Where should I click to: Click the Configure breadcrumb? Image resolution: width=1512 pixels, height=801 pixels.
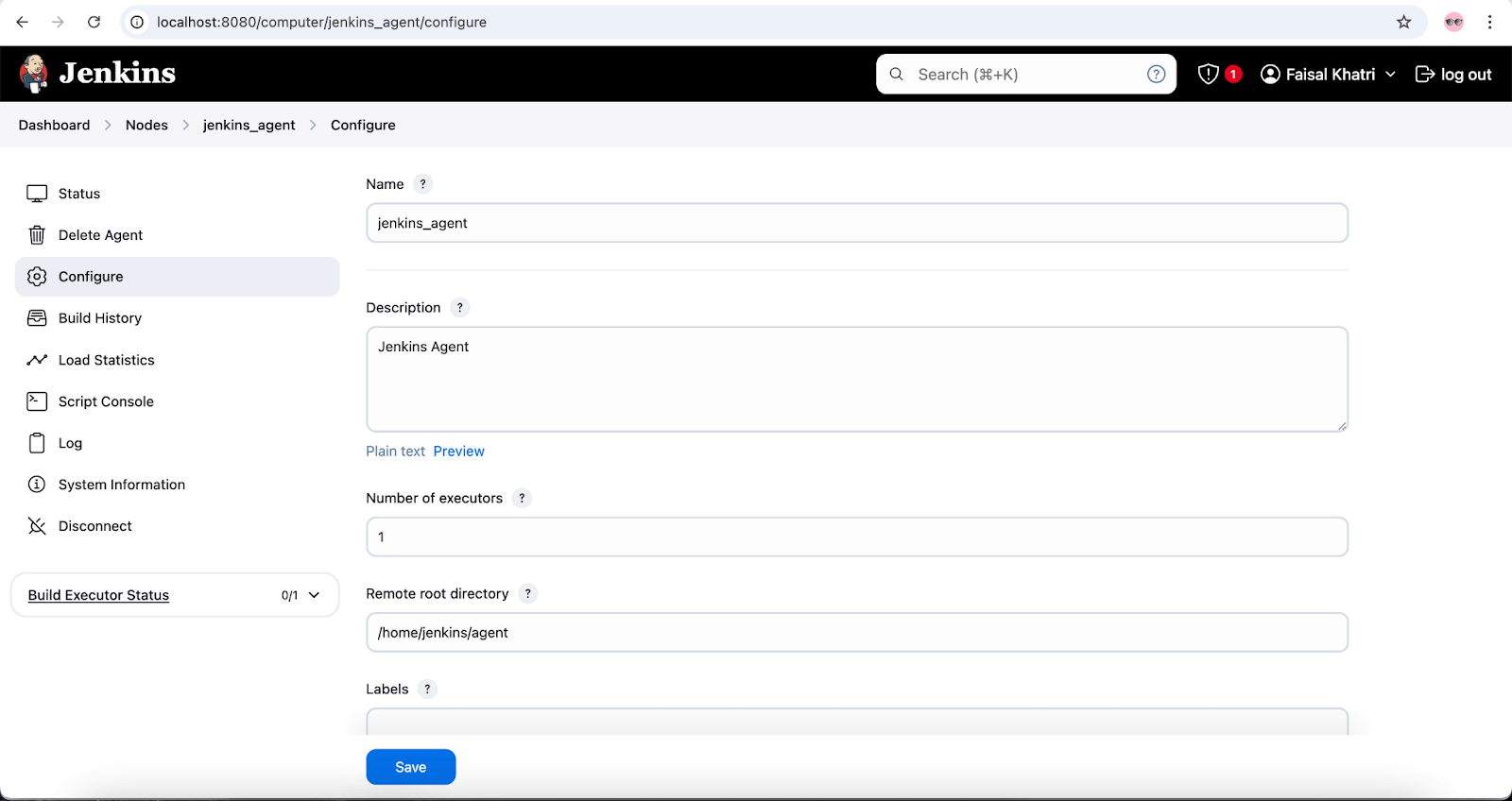pyautogui.click(x=363, y=125)
